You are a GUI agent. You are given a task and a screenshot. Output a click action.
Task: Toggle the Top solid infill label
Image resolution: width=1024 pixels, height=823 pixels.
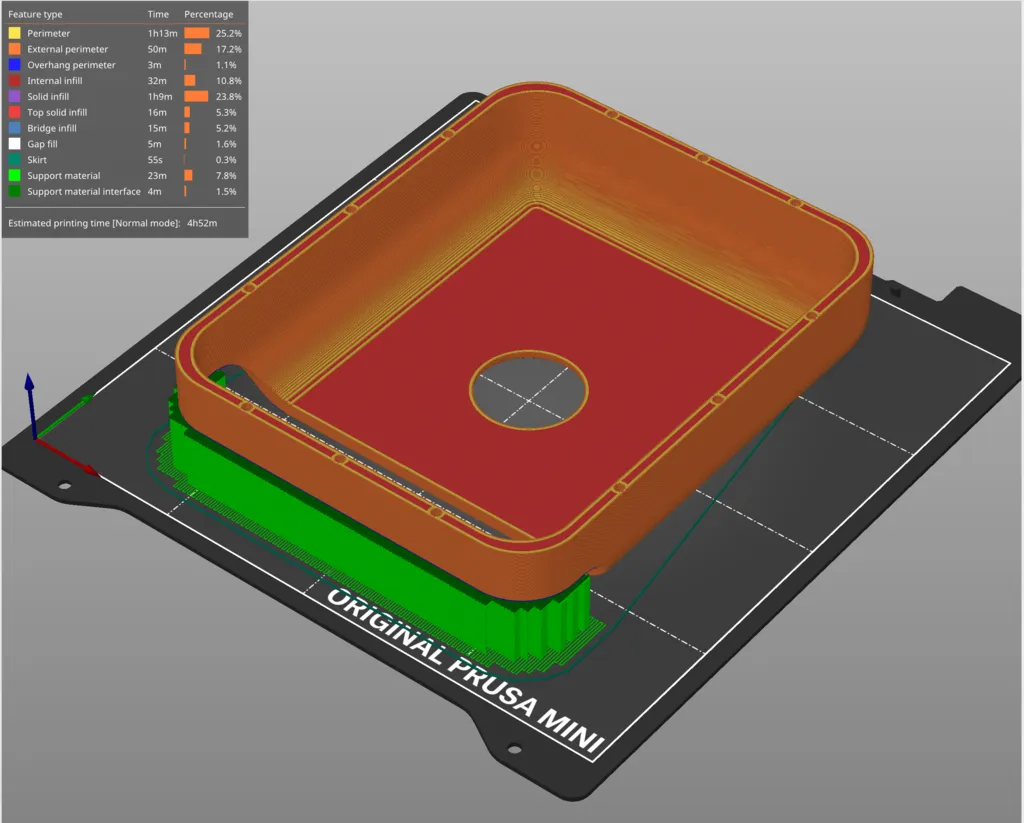(x=57, y=112)
